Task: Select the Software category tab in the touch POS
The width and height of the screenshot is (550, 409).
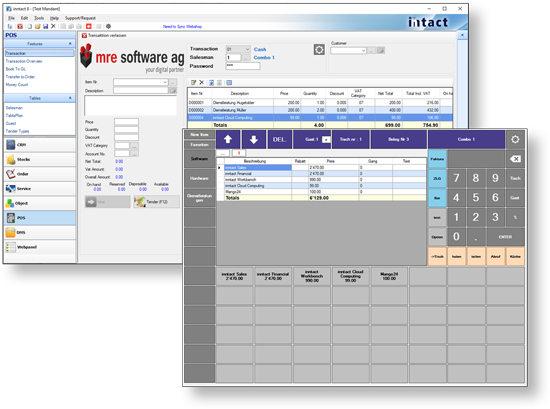Action: [199, 159]
